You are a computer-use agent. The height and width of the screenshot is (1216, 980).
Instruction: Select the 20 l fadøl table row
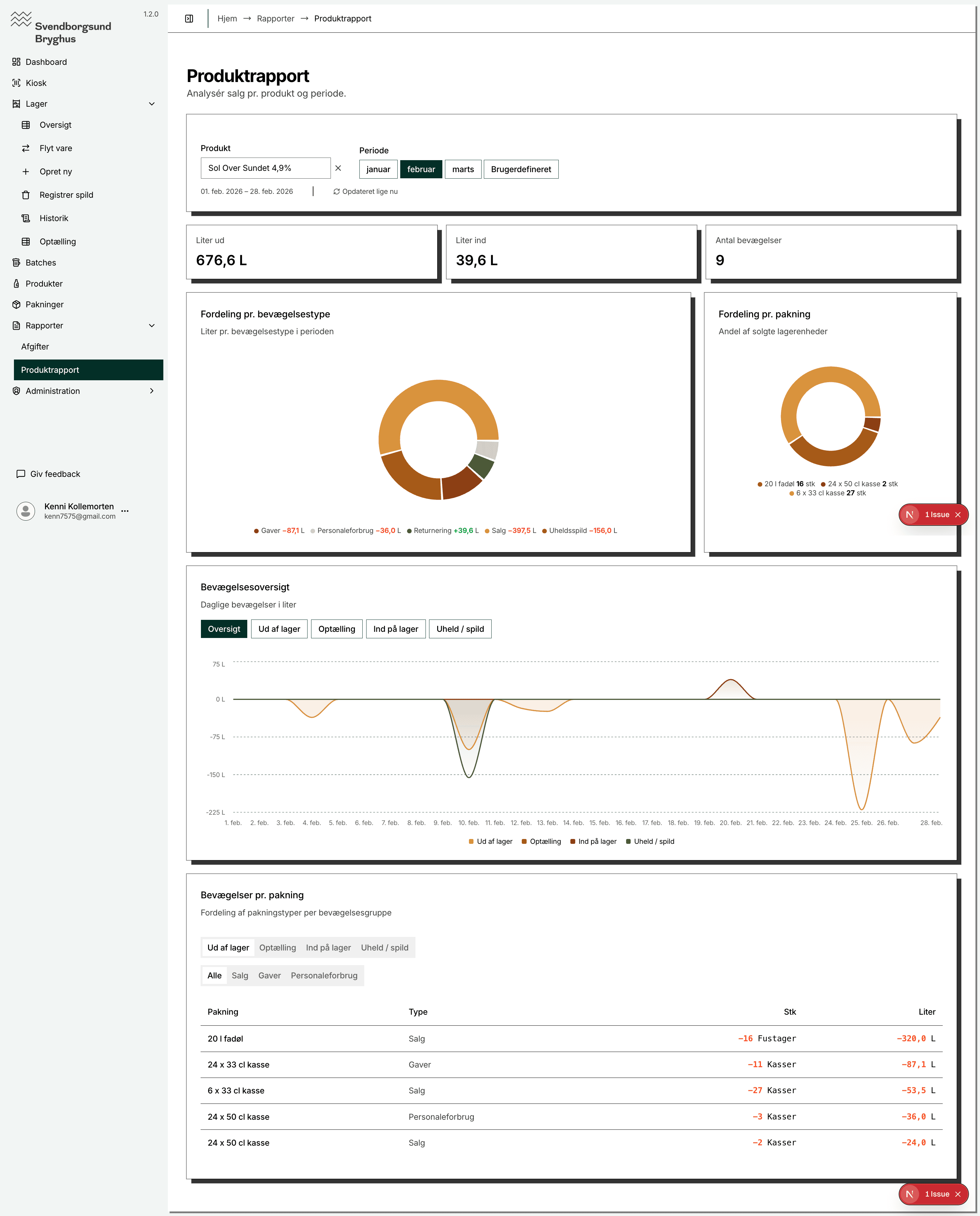pyautogui.click(x=571, y=1039)
